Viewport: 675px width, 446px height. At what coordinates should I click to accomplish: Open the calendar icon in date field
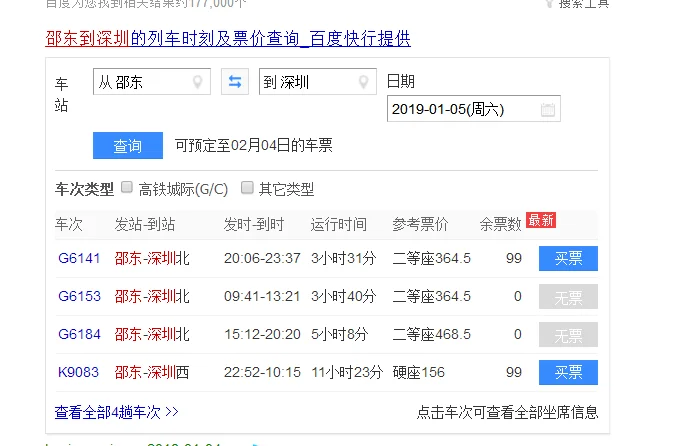[x=548, y=109]
